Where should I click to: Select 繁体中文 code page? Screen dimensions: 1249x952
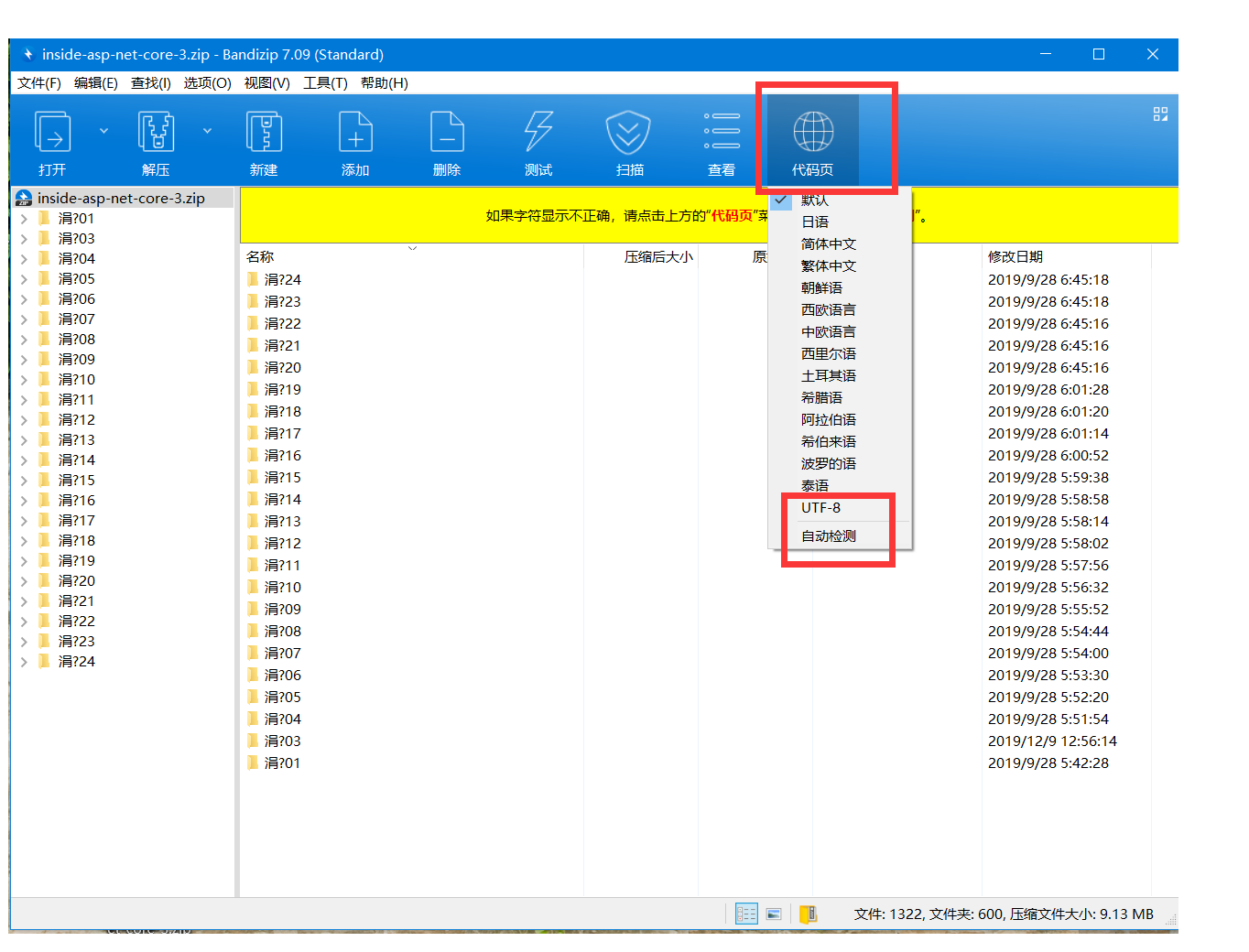(x=841, y=265)
